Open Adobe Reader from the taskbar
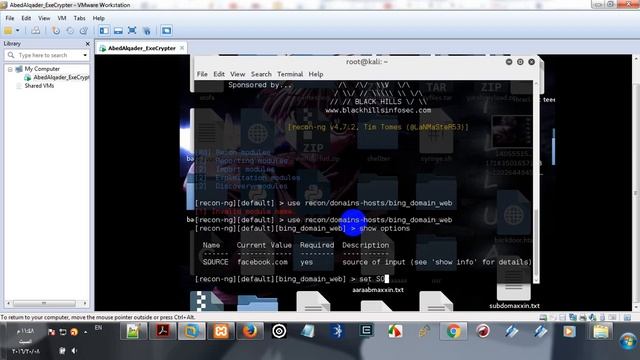Image resolution: width=640 pixels, height=360 pixels. [x=162, y=331]
